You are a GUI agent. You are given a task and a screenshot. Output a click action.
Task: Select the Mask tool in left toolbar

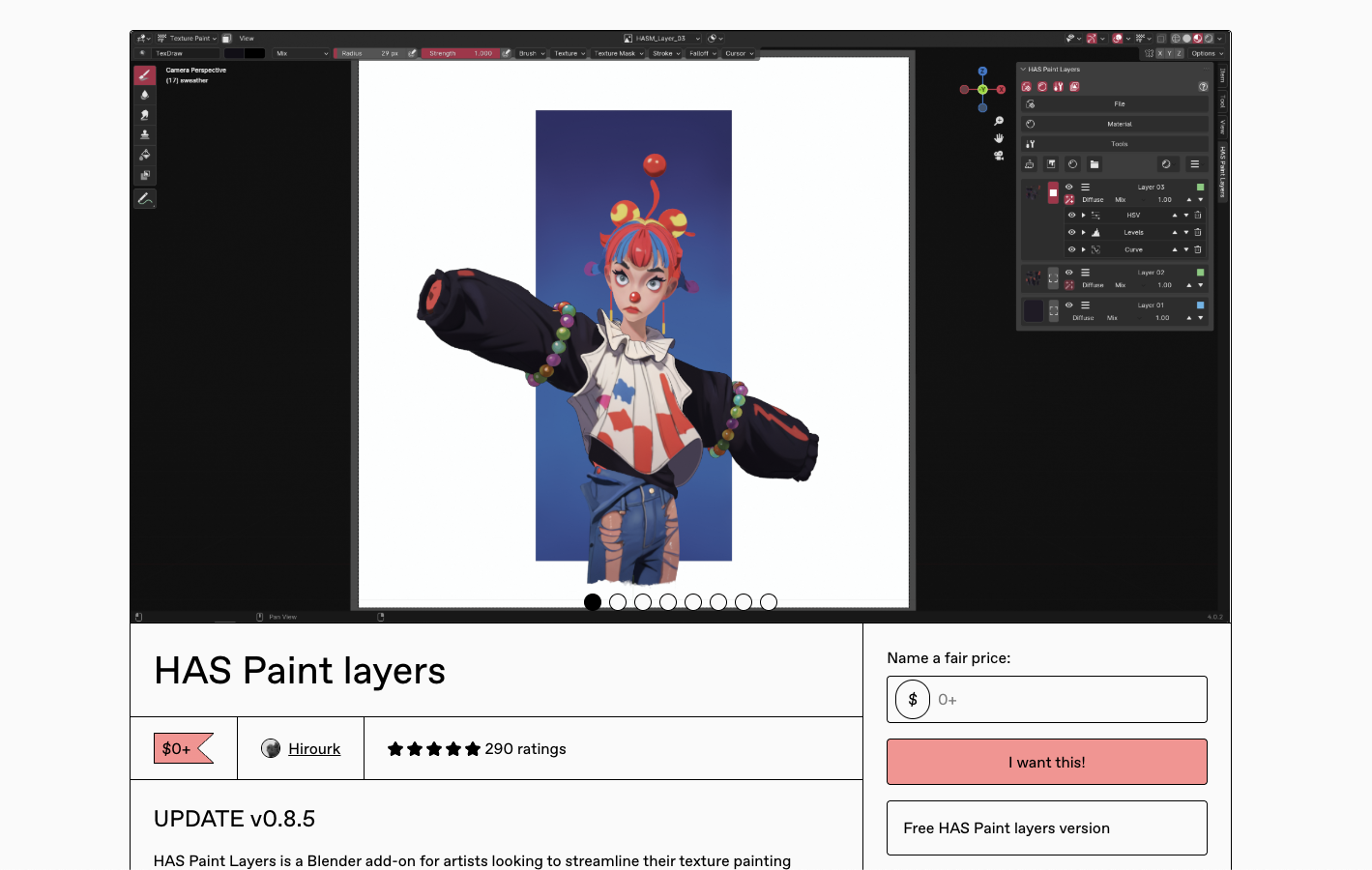click(x=145, y=176)
